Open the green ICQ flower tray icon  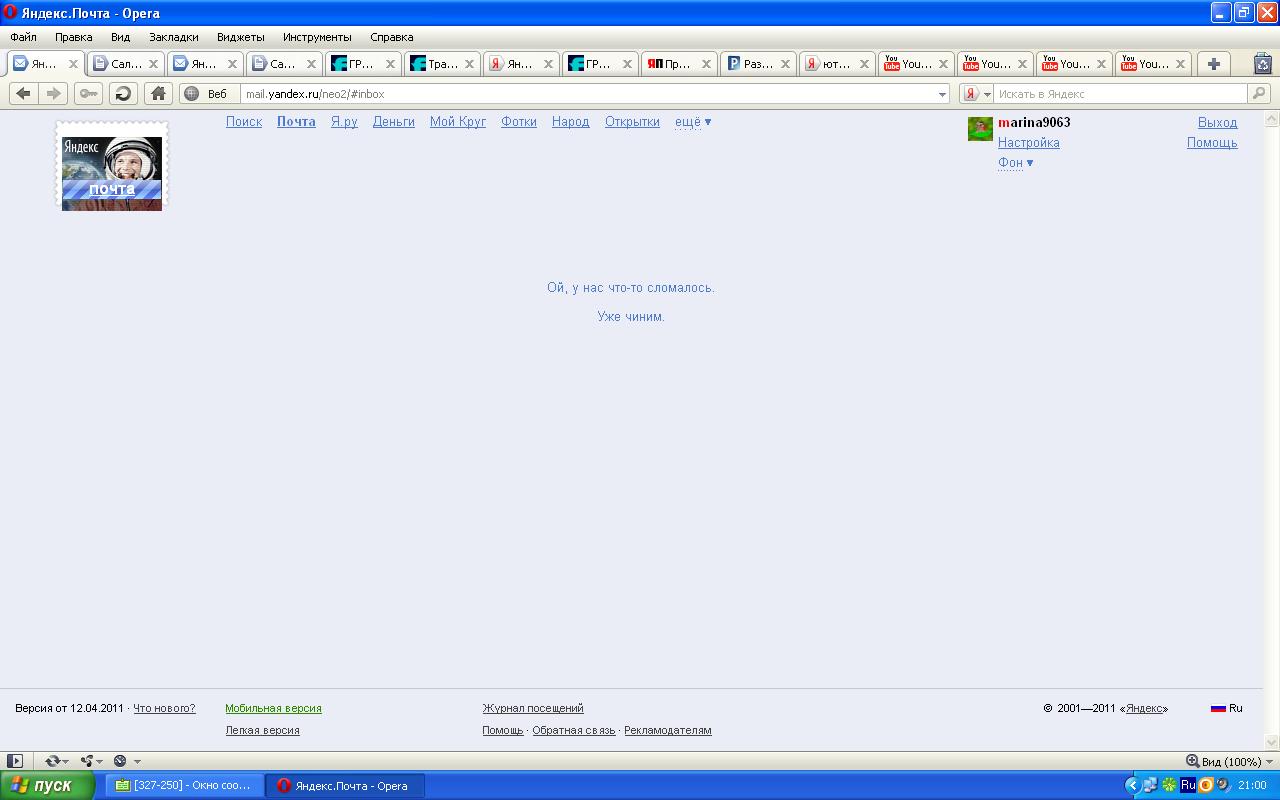[1169, 785]
